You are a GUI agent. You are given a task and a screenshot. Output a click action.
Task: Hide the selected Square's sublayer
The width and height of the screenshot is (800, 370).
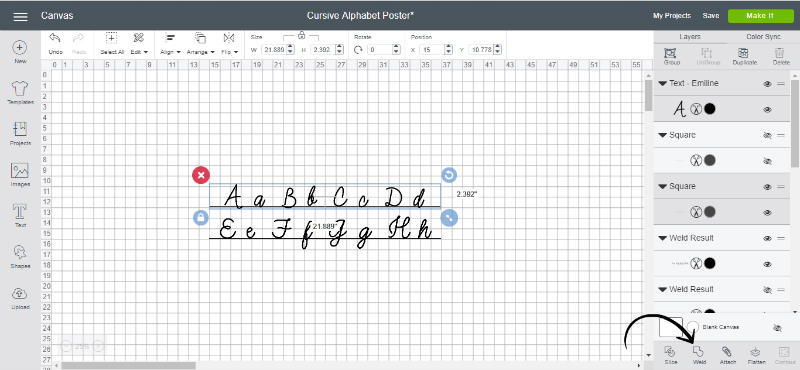click(767, 212)
